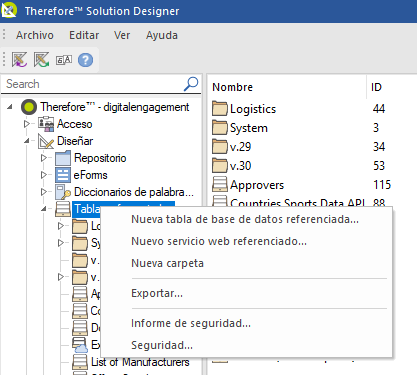The height and width of the screenshot is (375, 417).
Task: Click the referenced tables icon beside highlighted Tabla node
Action: [63, 209]
